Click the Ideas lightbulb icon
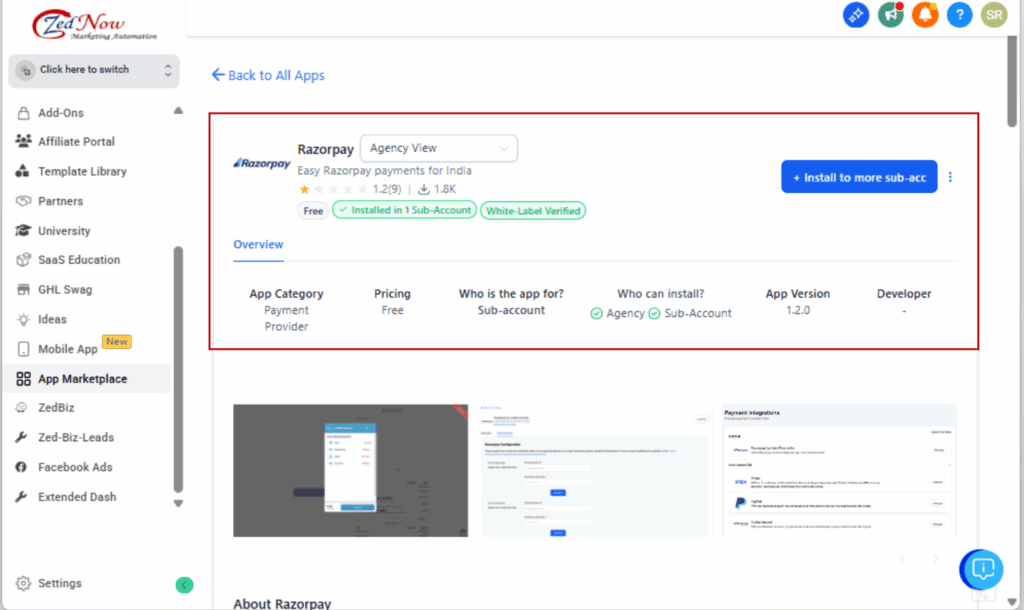1024x610 pixels. 24,319
